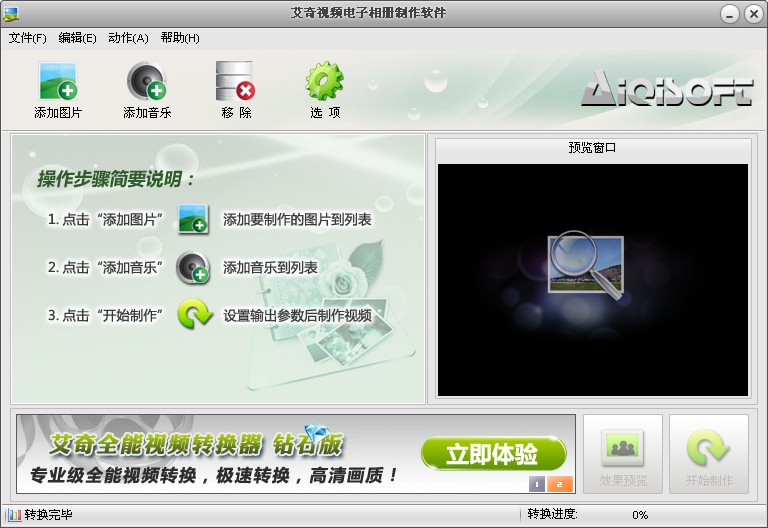Open the 编辑(E) menu

point(77,38)
